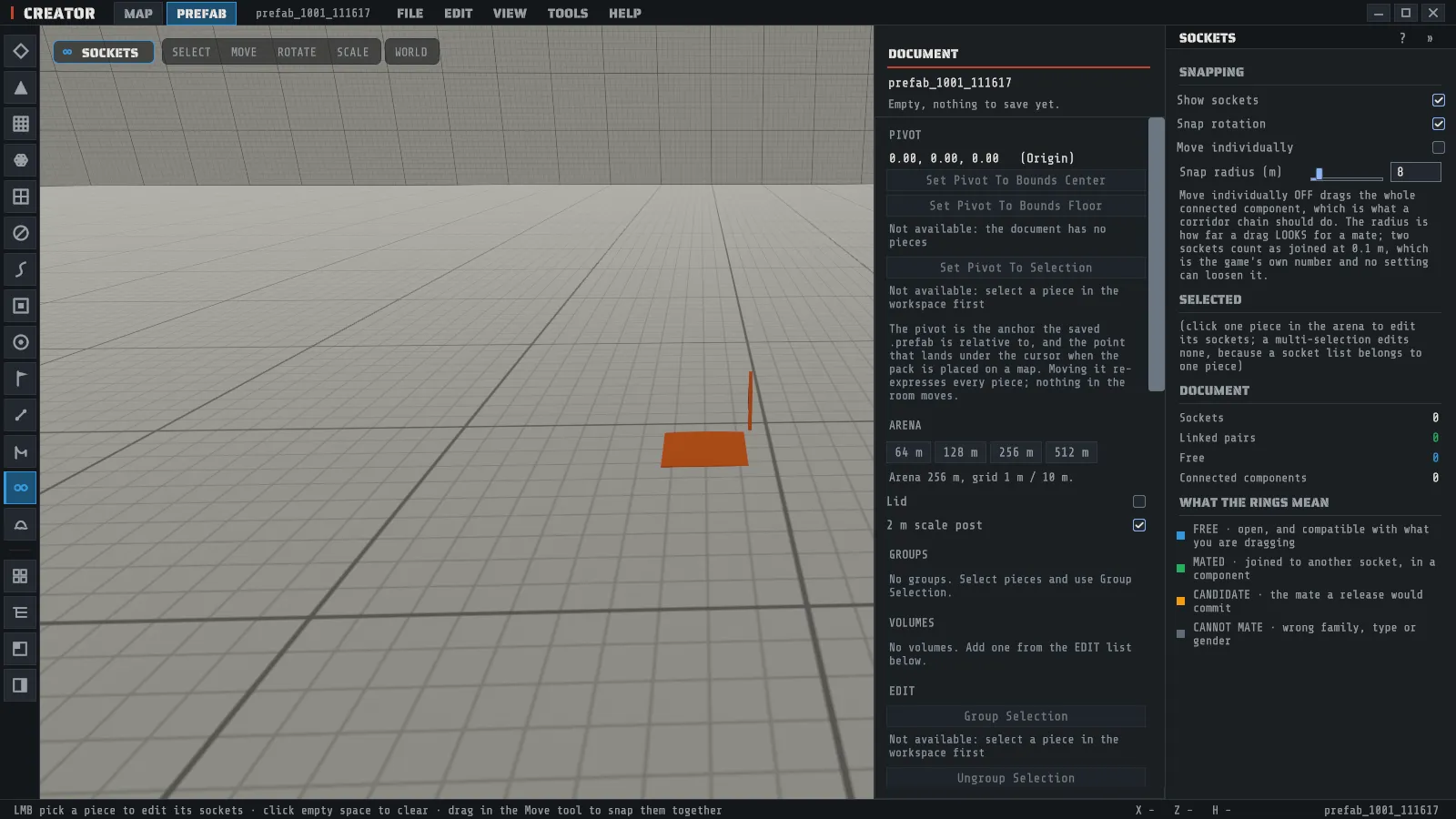
Task: Select the circle-slash tool icon
Action: pyautogui.click(x=20, y=233)
